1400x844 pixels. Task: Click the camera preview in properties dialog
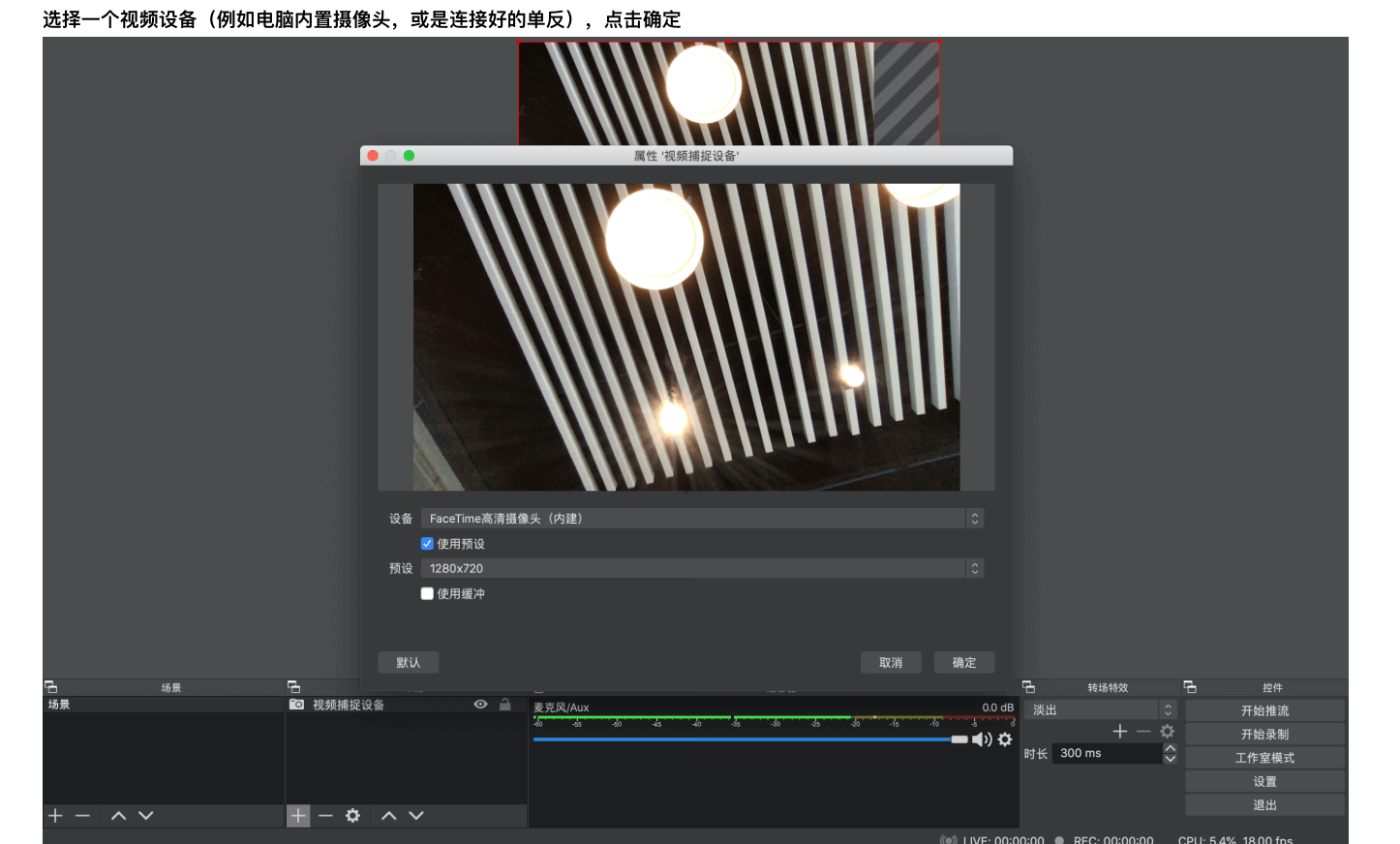(x=686, y=337)
